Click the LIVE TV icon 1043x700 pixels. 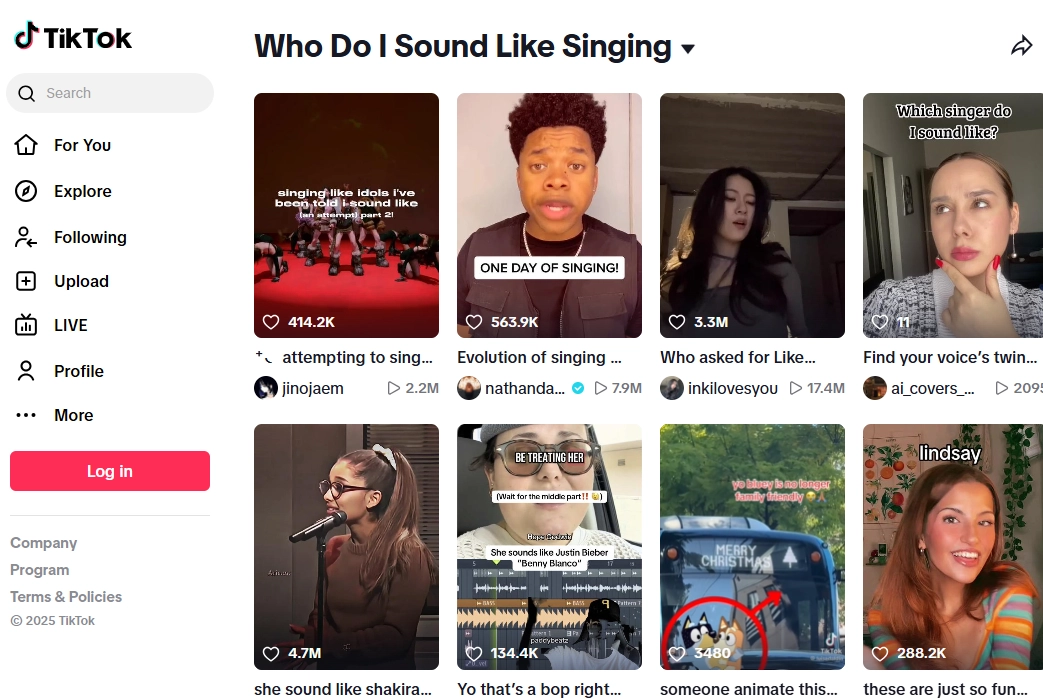pyautogui.click(x=26, y=325)
